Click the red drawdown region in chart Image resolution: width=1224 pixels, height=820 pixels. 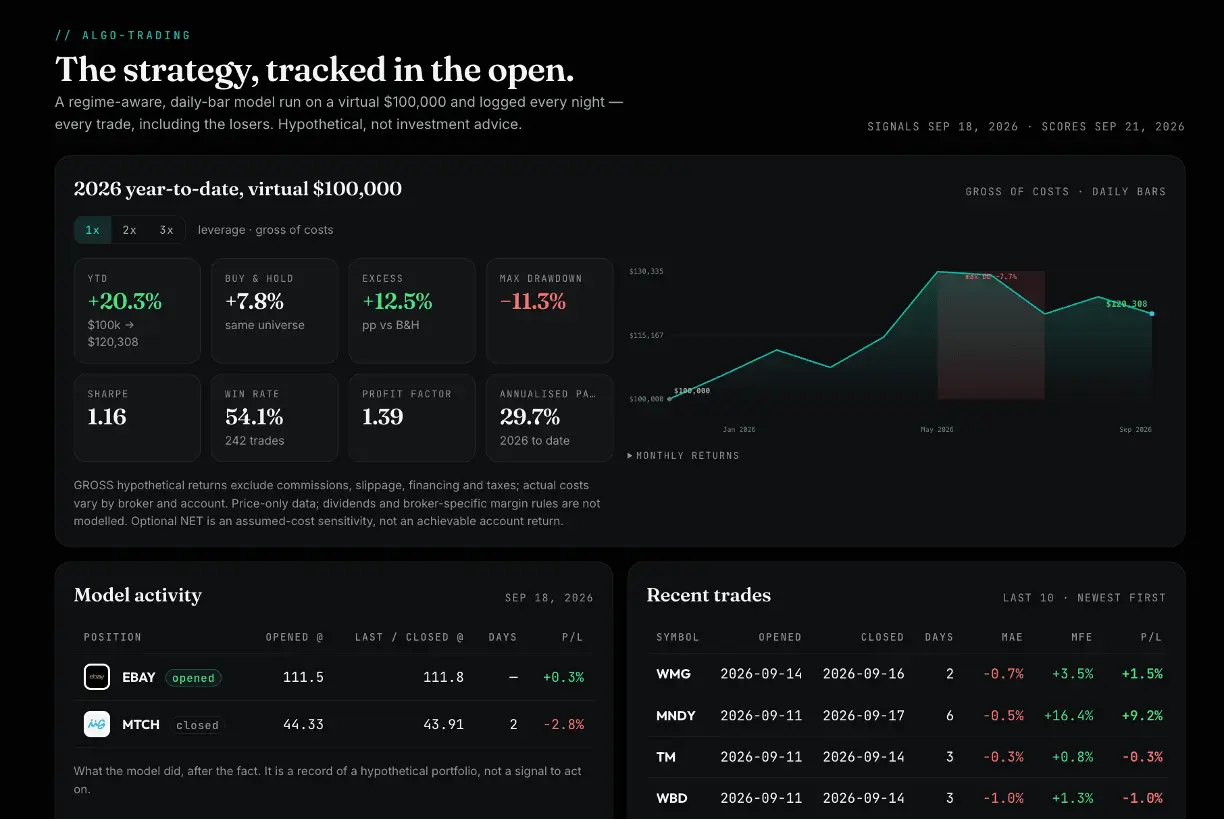point(990,335)
